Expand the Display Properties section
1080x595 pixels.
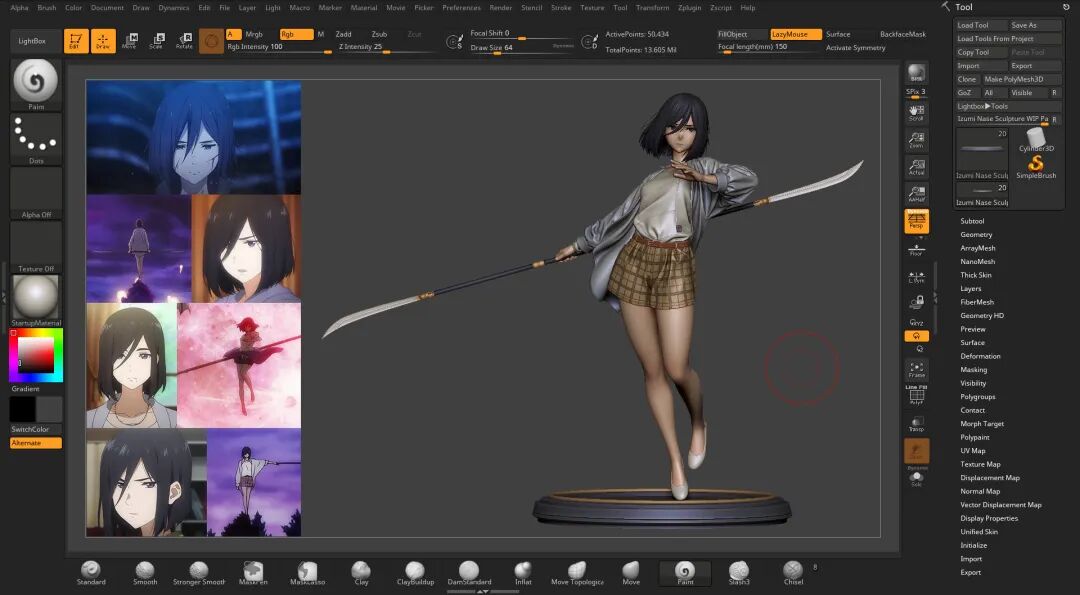coord(989,518)
